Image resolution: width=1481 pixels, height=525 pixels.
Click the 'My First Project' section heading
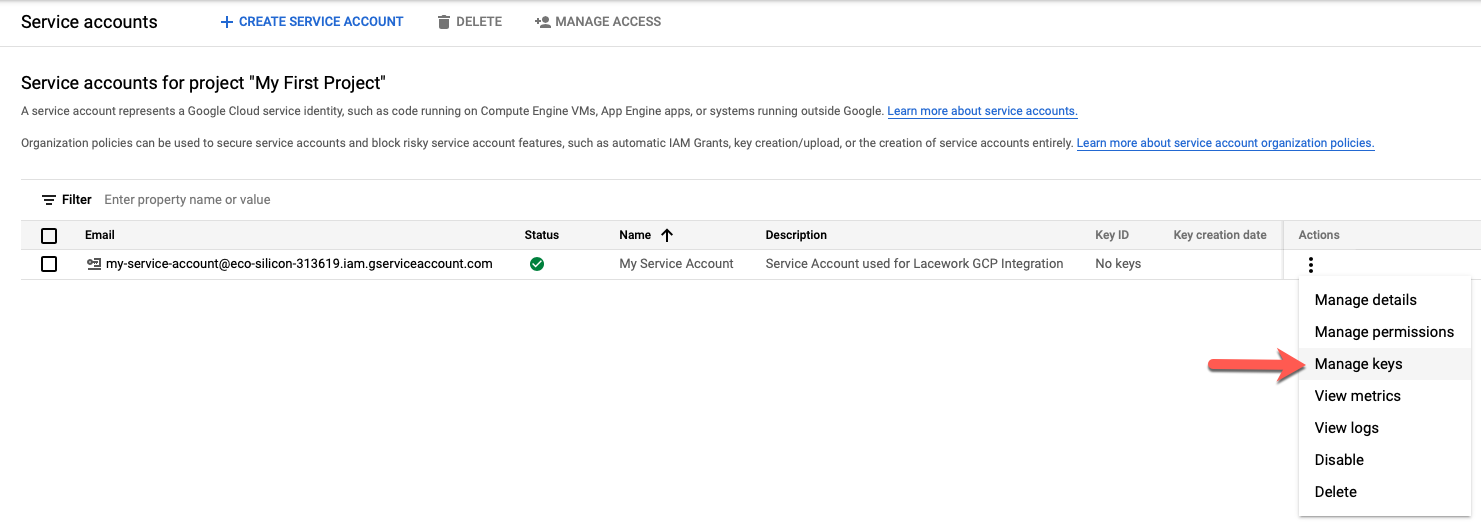click(x=203, y=83)
